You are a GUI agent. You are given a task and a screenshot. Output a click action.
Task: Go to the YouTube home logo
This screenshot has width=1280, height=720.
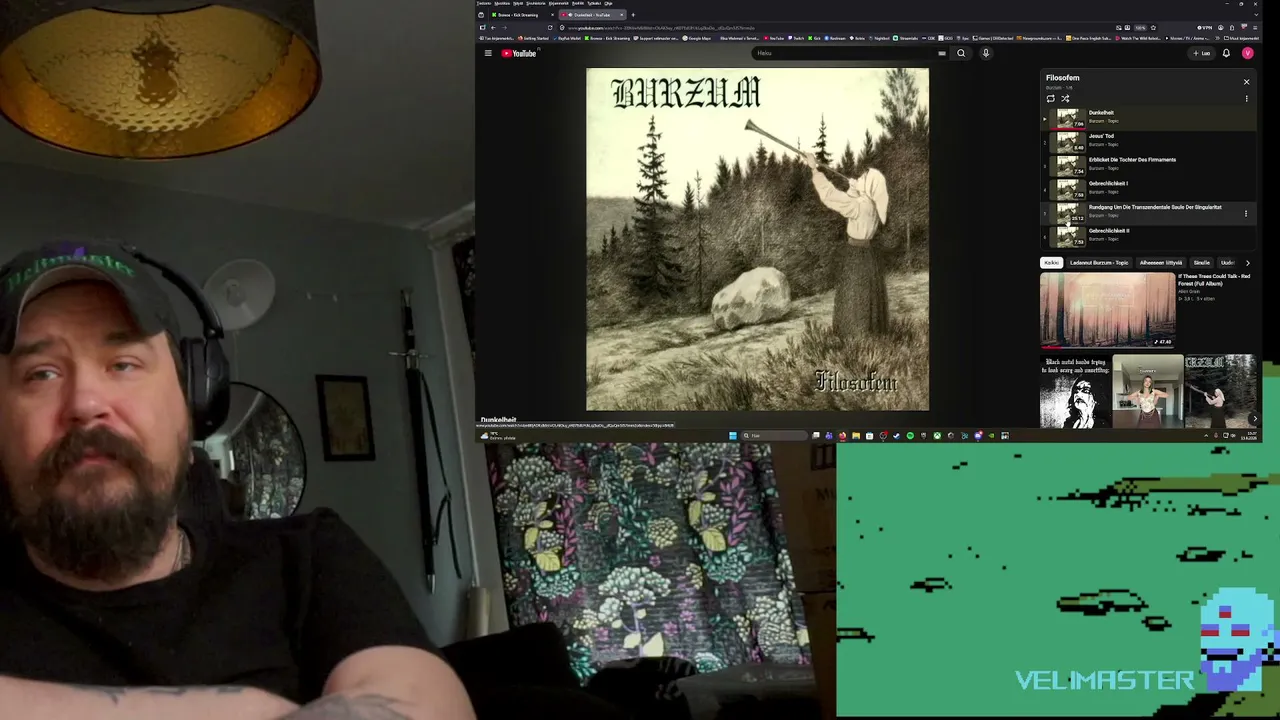click(x=519, y=53)
